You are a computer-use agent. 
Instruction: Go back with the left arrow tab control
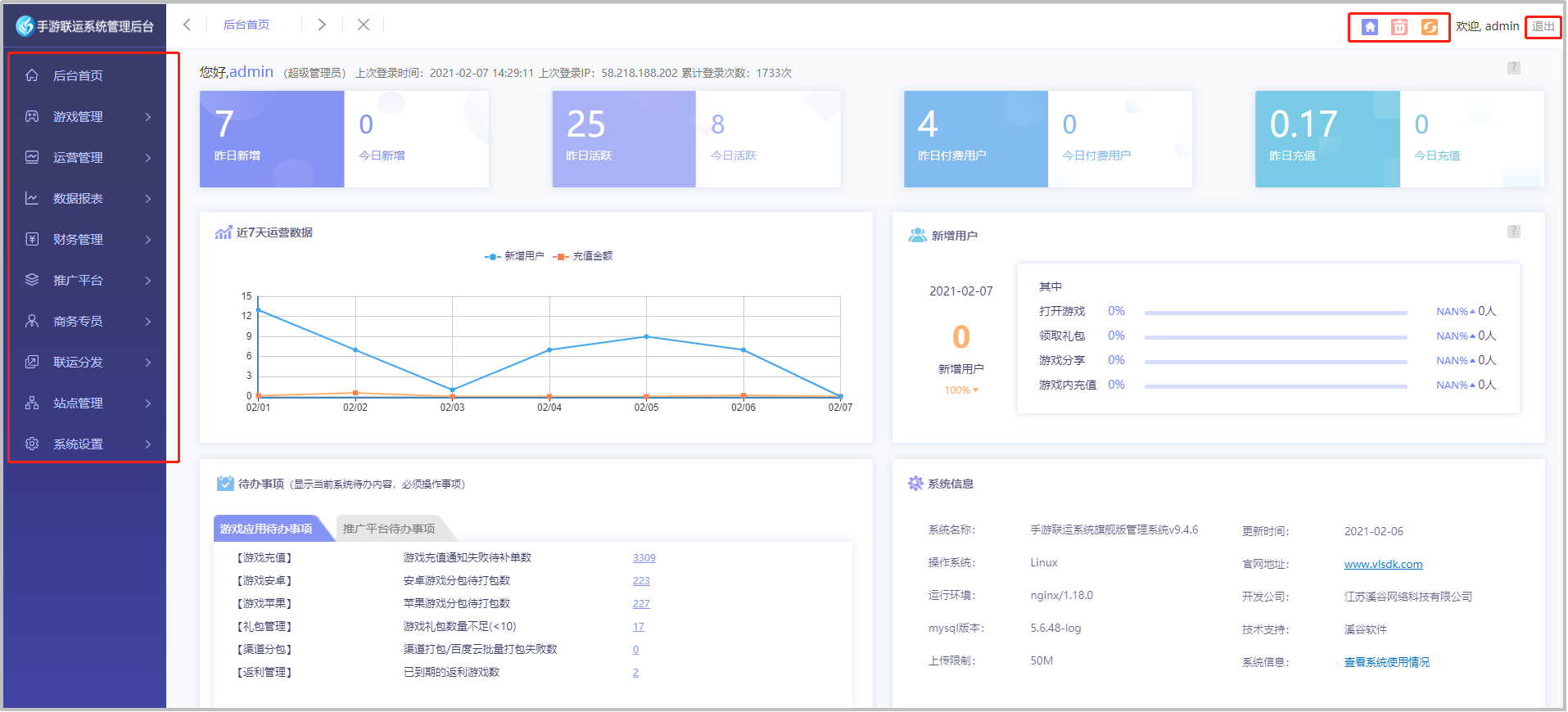tap(187, 25)
